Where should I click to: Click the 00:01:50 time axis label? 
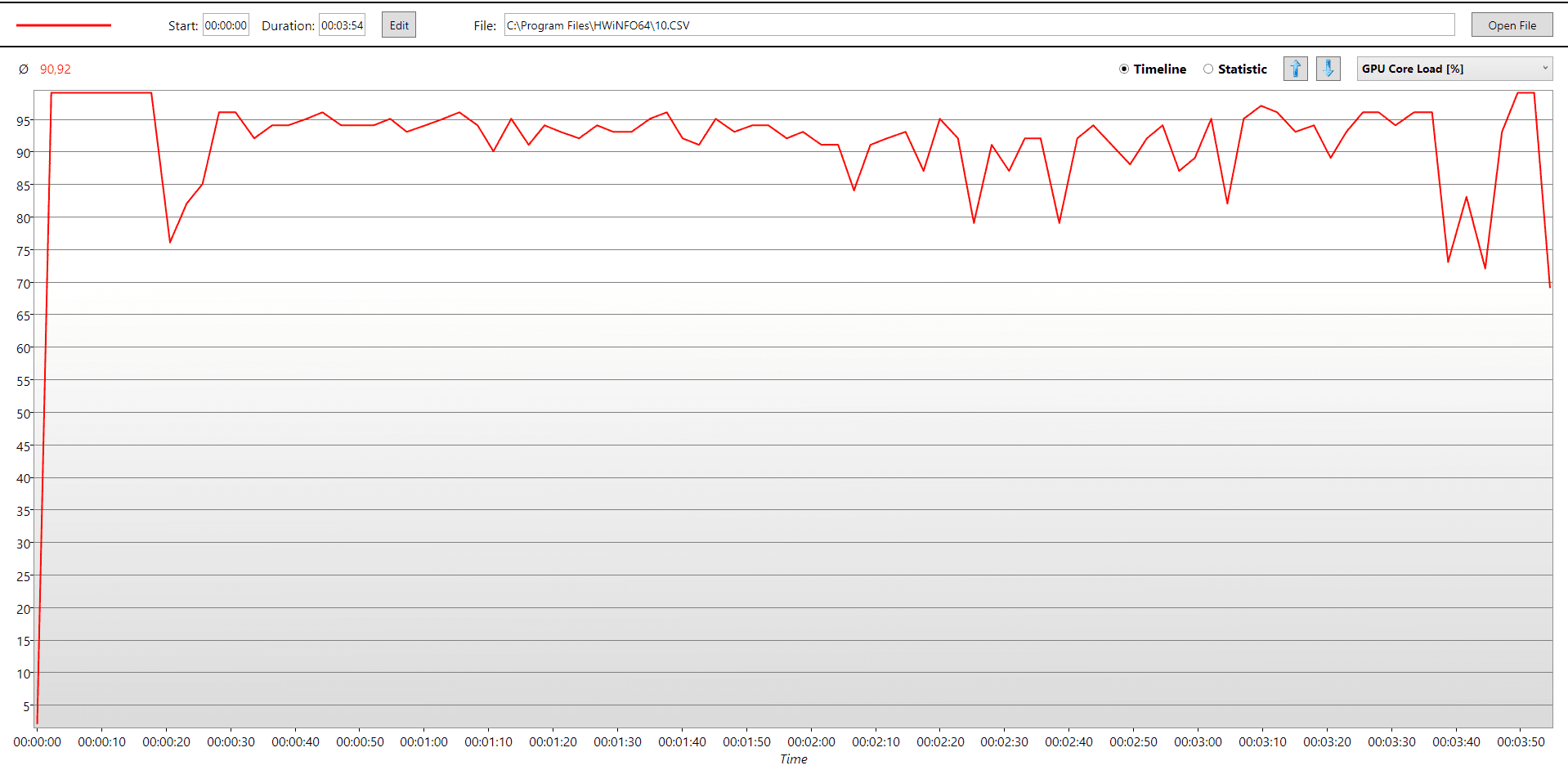[747, 742]
